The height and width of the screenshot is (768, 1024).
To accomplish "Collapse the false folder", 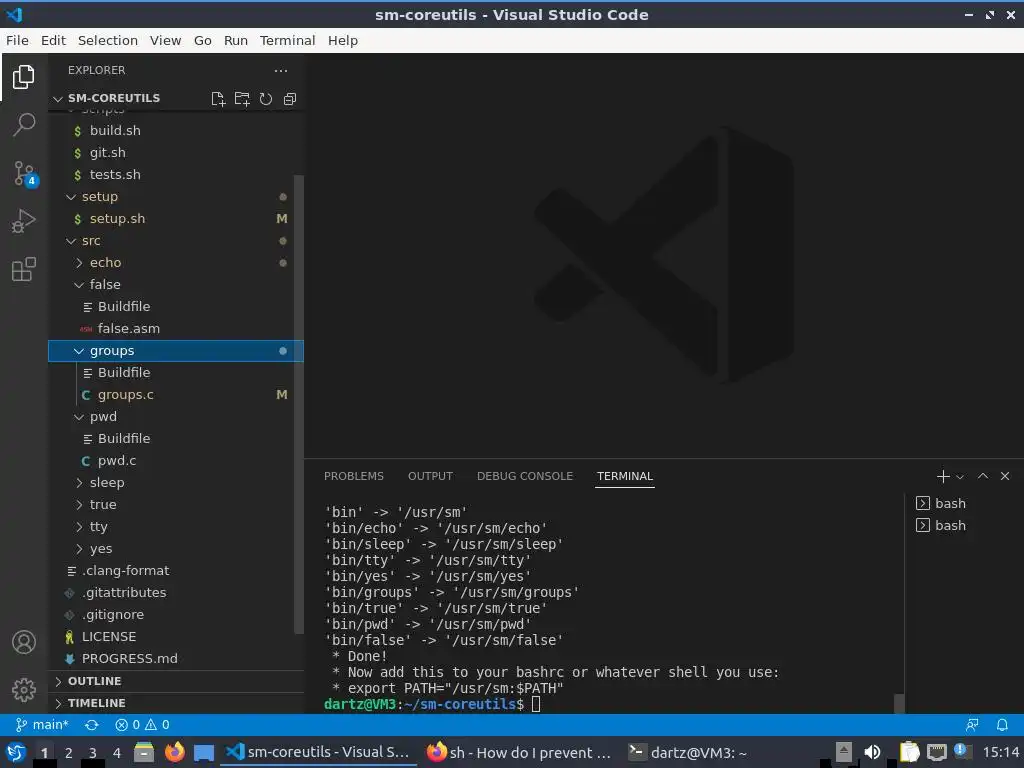I will coord(176,285).
